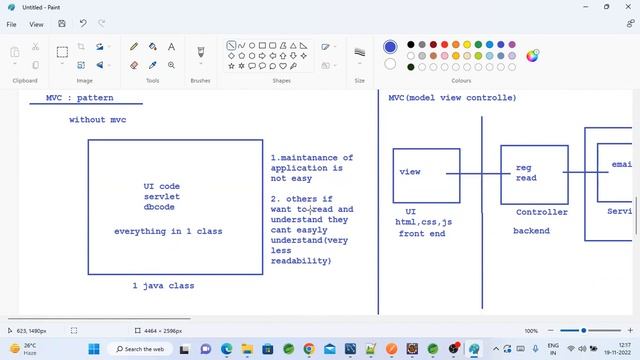Pick the red colour swatch
Screen dimensions: 640x360
click(444, 44)
